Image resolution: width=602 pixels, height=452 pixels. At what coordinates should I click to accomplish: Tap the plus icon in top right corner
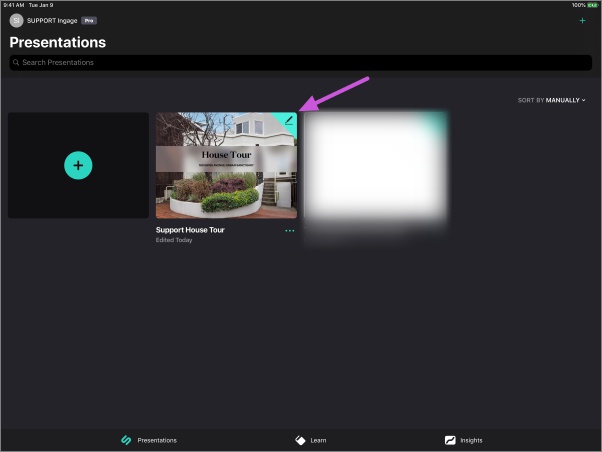(x=582, y=20)
